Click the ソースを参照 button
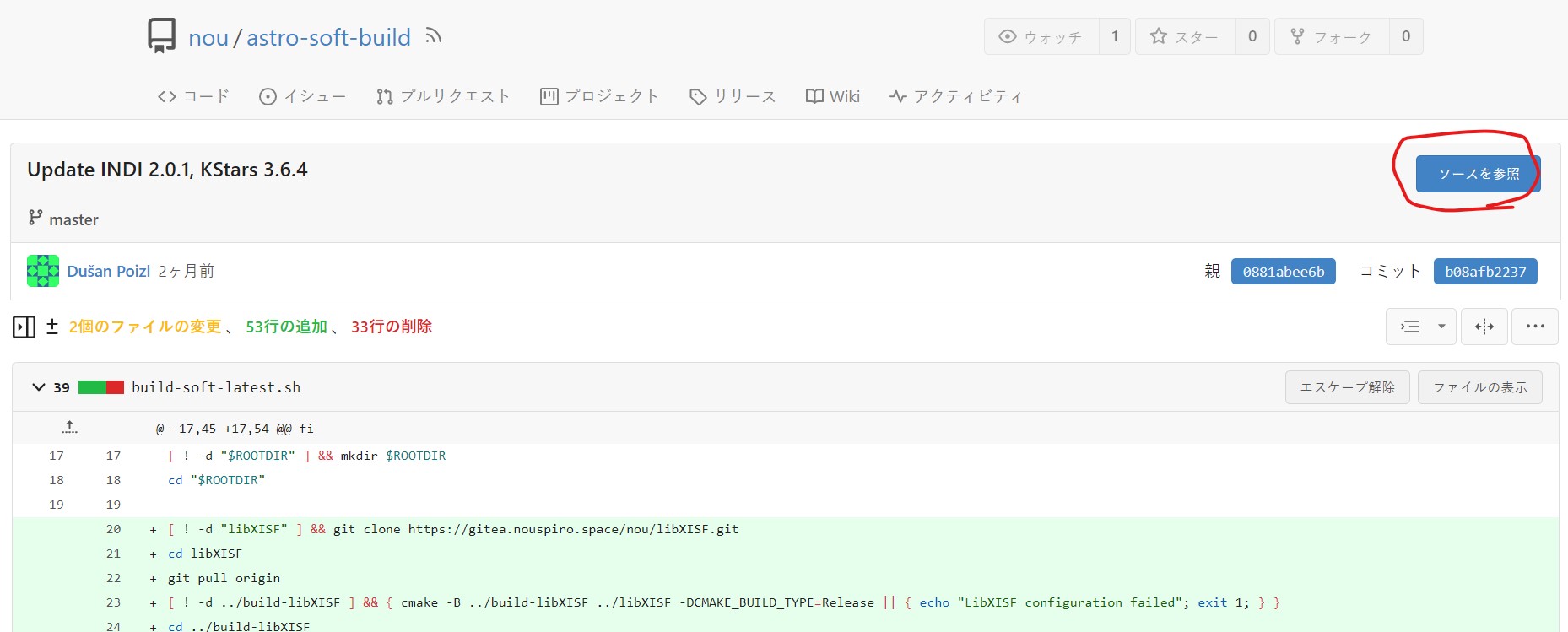The image size is (1568, 632). pos(1478,174)
